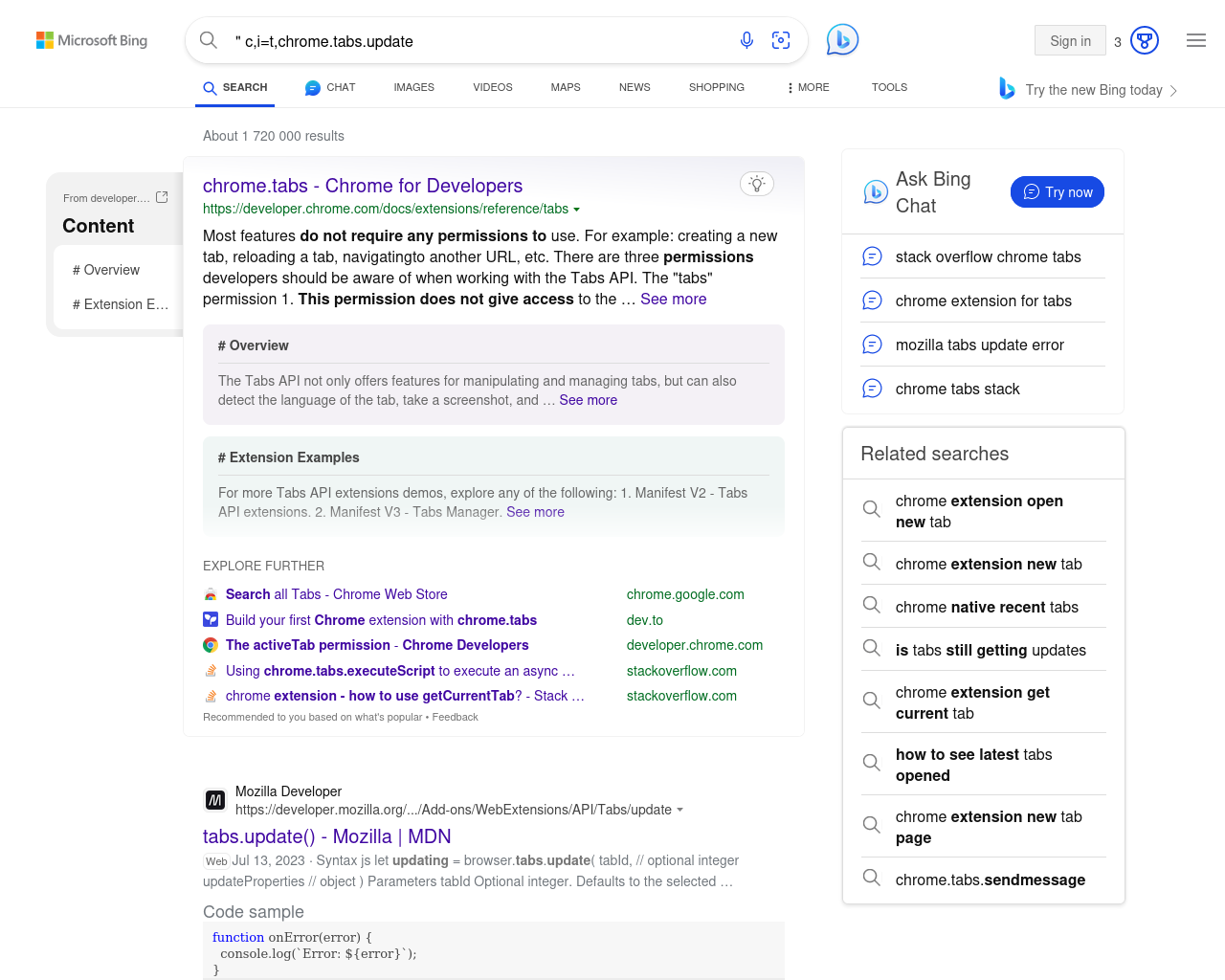The height and width of the screenshot is (980, 1225).
Task: Click search icon beside chrome extension open new tab
Action: click(872, 509)
